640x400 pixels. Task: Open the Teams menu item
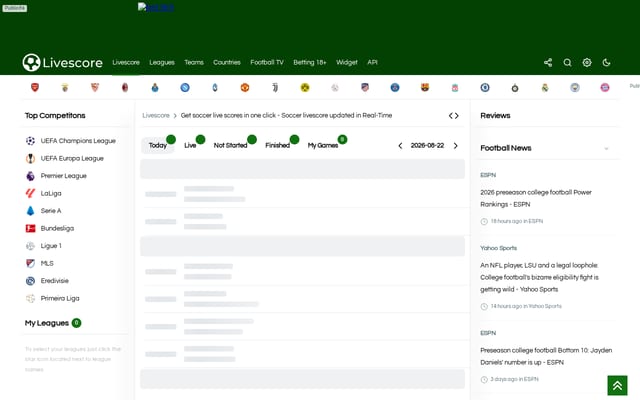[194, 62]
